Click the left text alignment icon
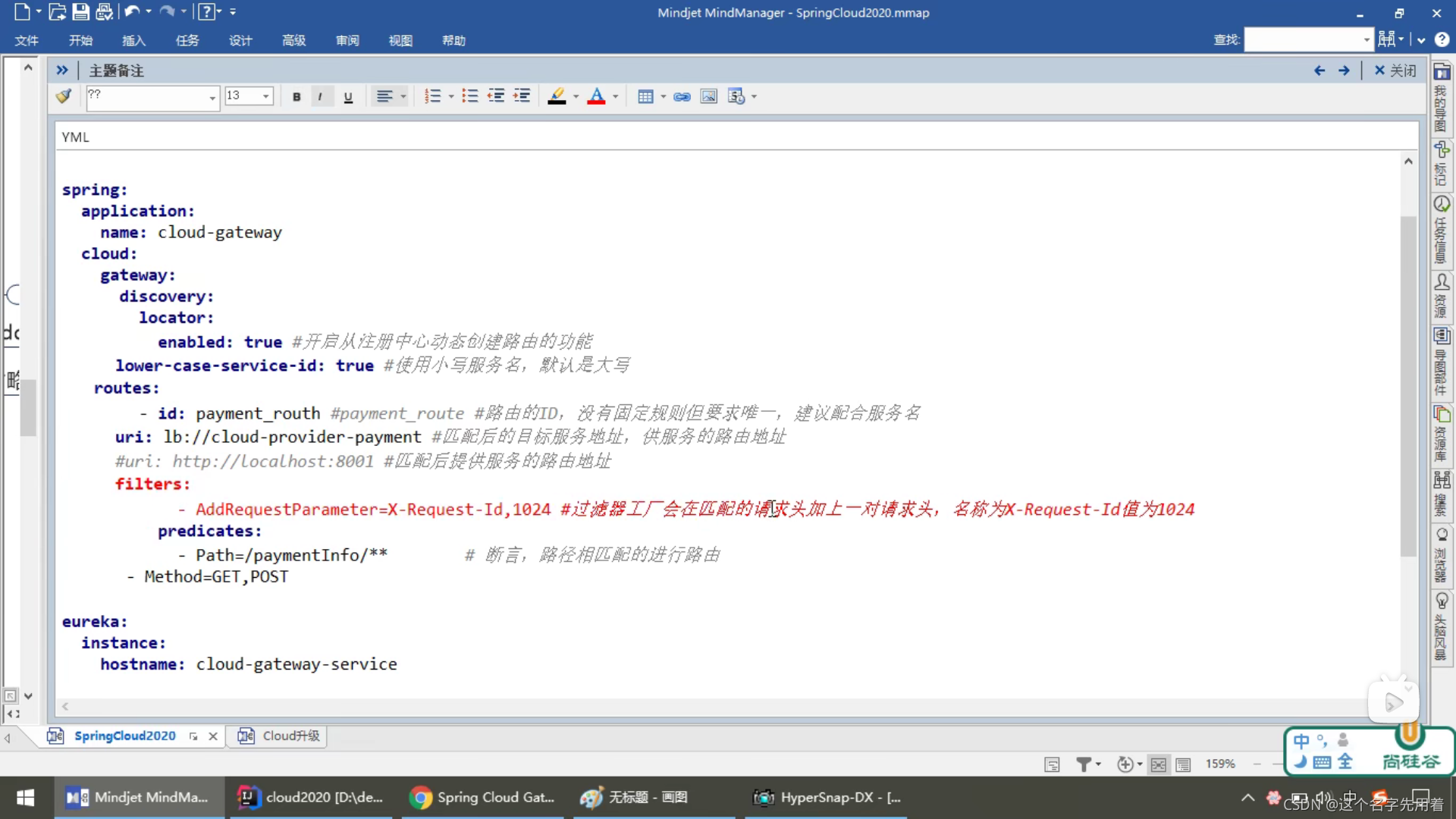 point(382,96)
